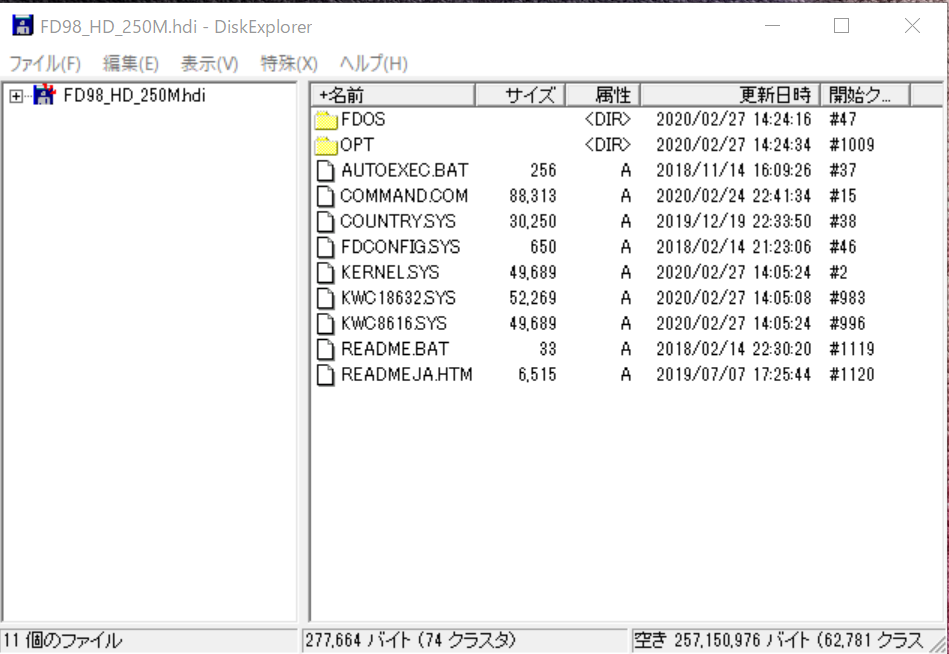The width and height of the screenshot is (949, 654).
Task: Sort by the 開始ク... column header
Action: (865, 95)
